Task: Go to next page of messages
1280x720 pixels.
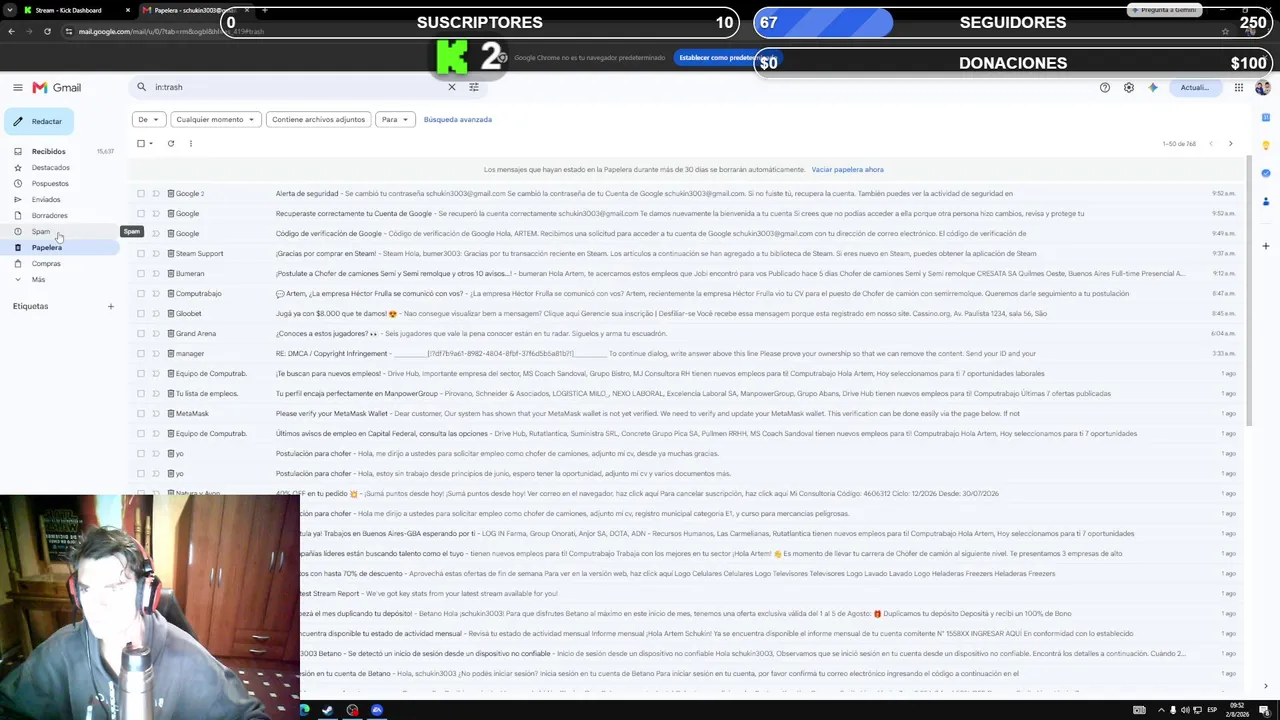Action: pyautogui.click(x=1231, y=144)
